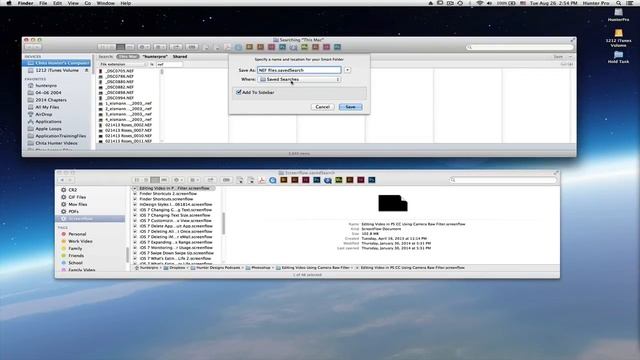This screenshot has height=360, width=640.
Task: Select the PDFs saved search in sidebar
Action: point(73,211)
